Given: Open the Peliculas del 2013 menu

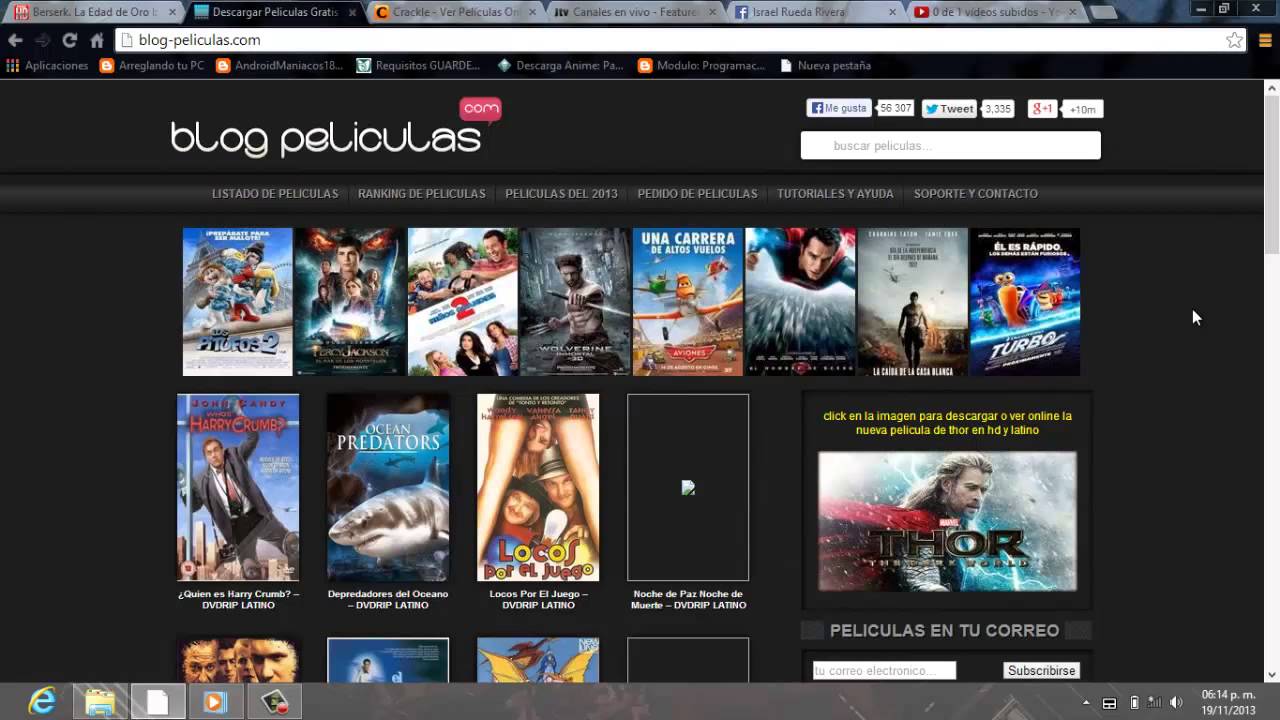Looking at the screenshot, I should (x=561, y=193).
